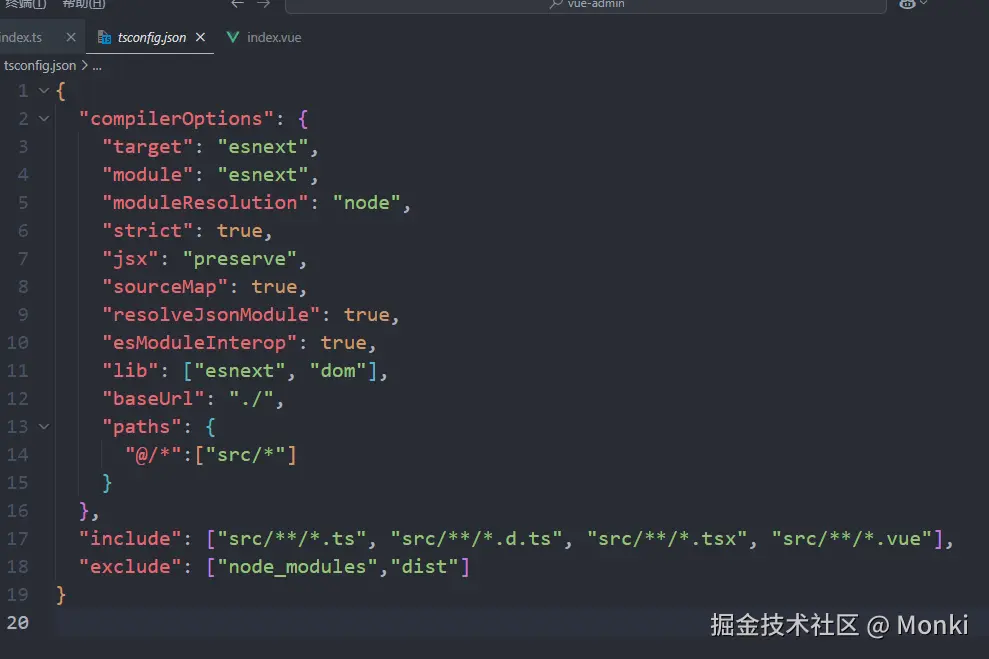The image size is (989, 659).
Task: Collapse the root object fold on line 1
Action: (x=44, y=91)
